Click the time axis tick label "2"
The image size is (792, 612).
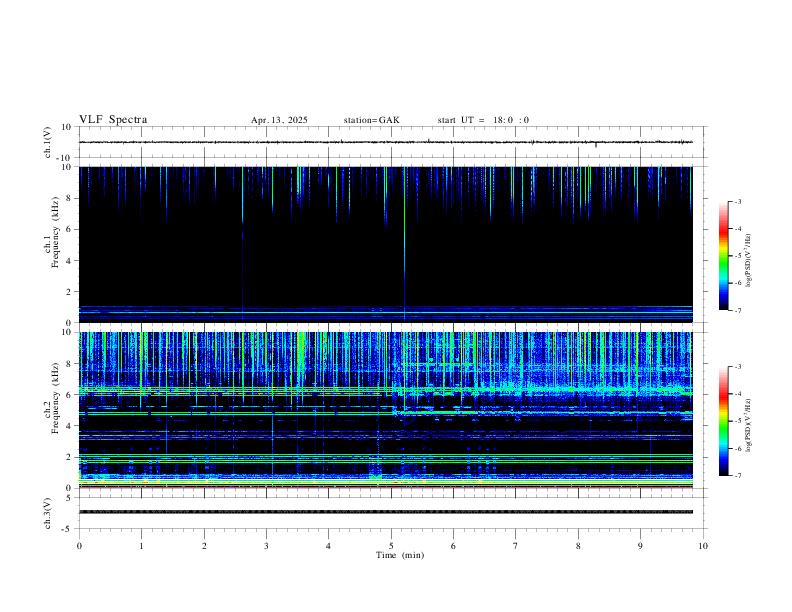tap(204, 546)
